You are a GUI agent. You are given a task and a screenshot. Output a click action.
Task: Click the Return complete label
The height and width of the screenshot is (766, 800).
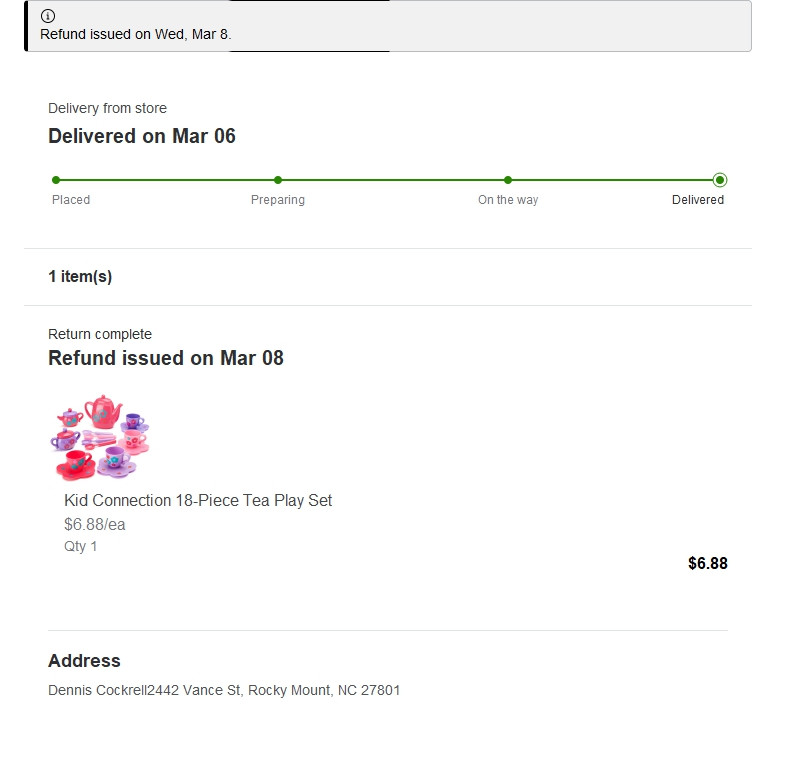(x=100, y=334)
